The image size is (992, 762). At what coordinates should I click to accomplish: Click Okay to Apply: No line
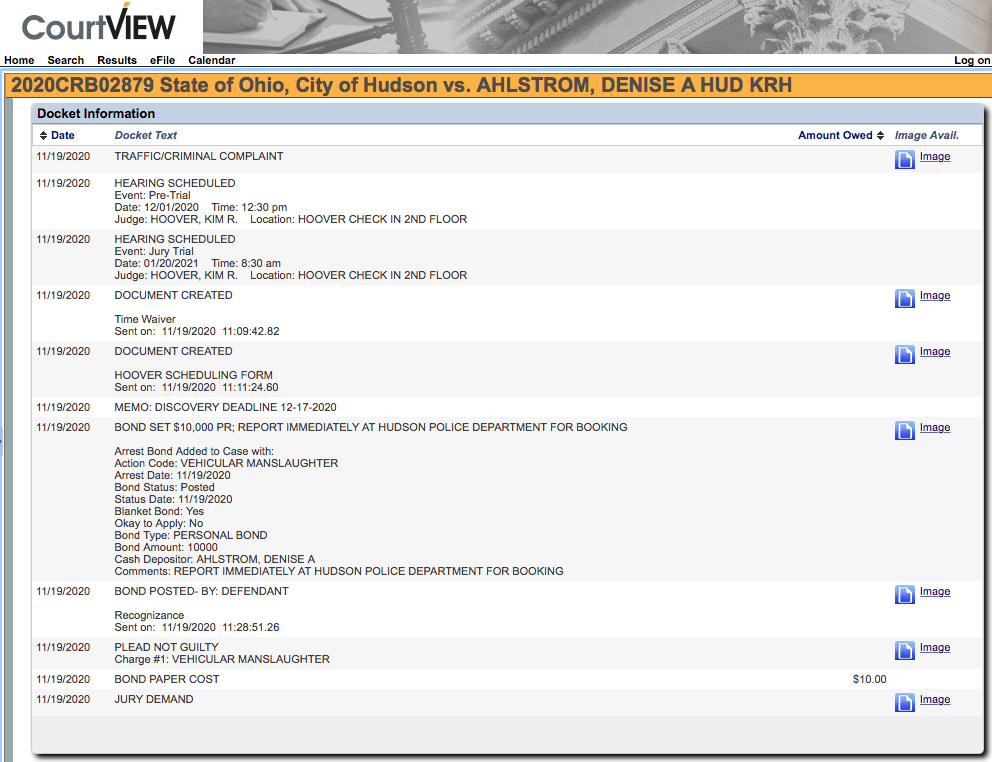coord(159,523)
